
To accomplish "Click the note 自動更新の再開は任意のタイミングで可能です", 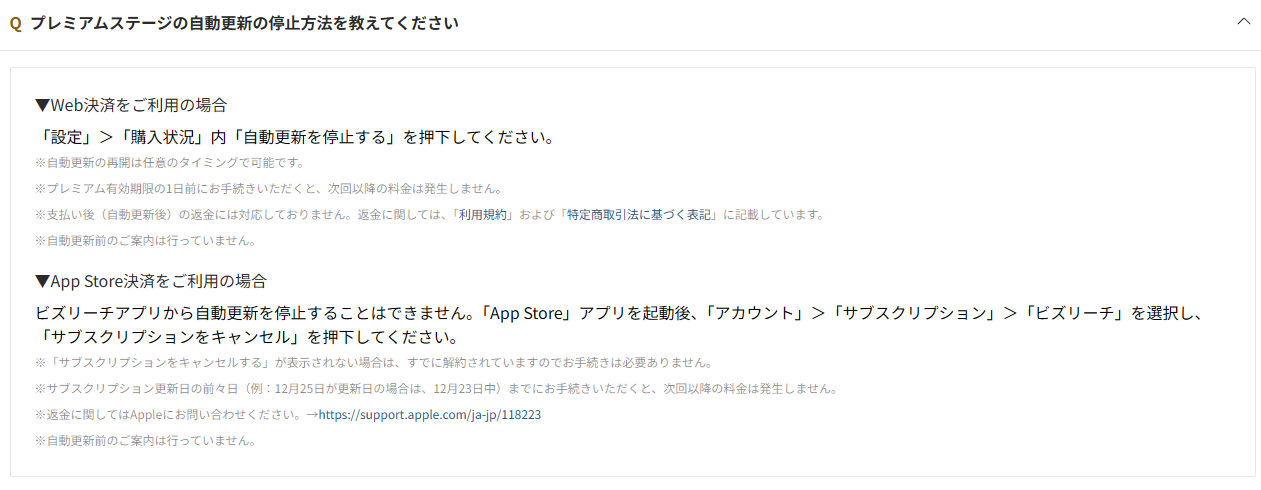I will coord(169,163).
